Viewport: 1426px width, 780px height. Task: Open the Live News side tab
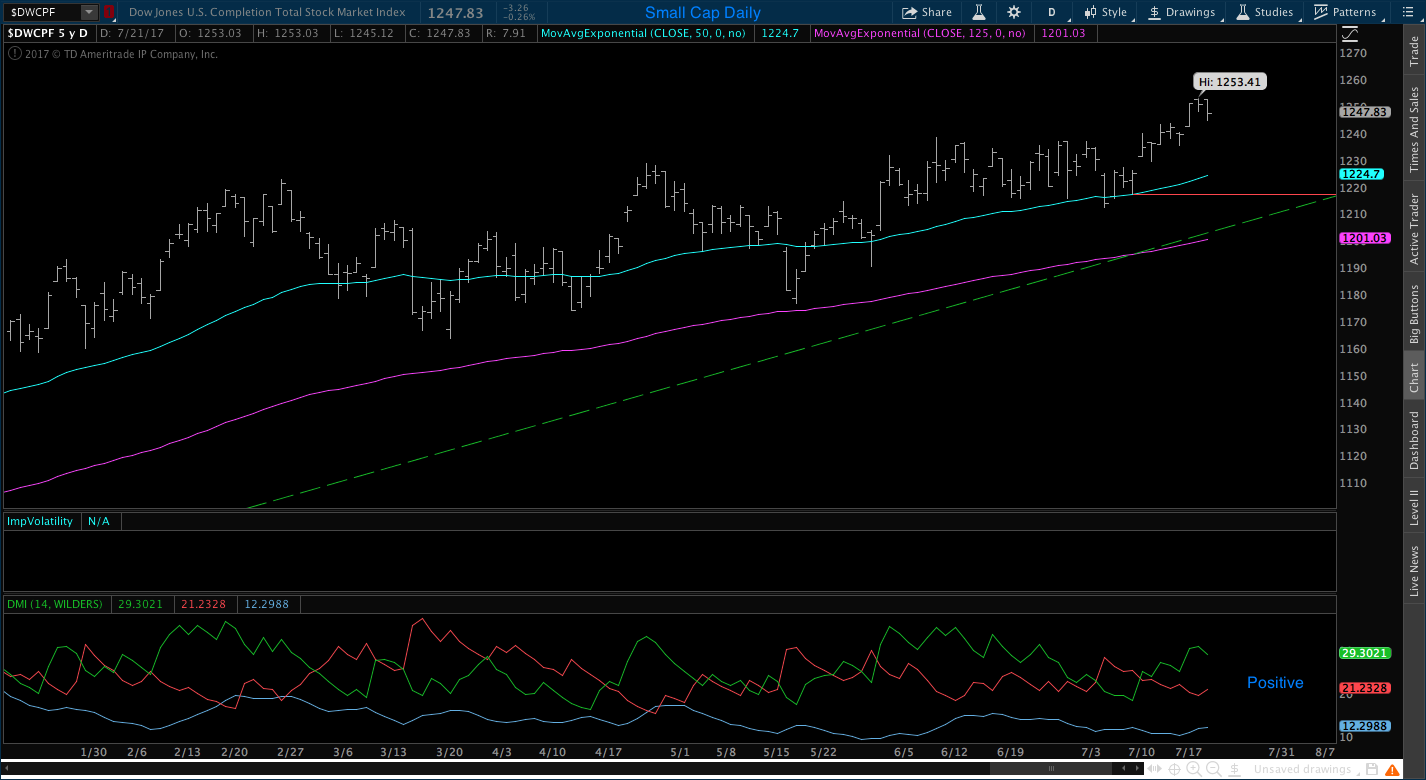1414,571
